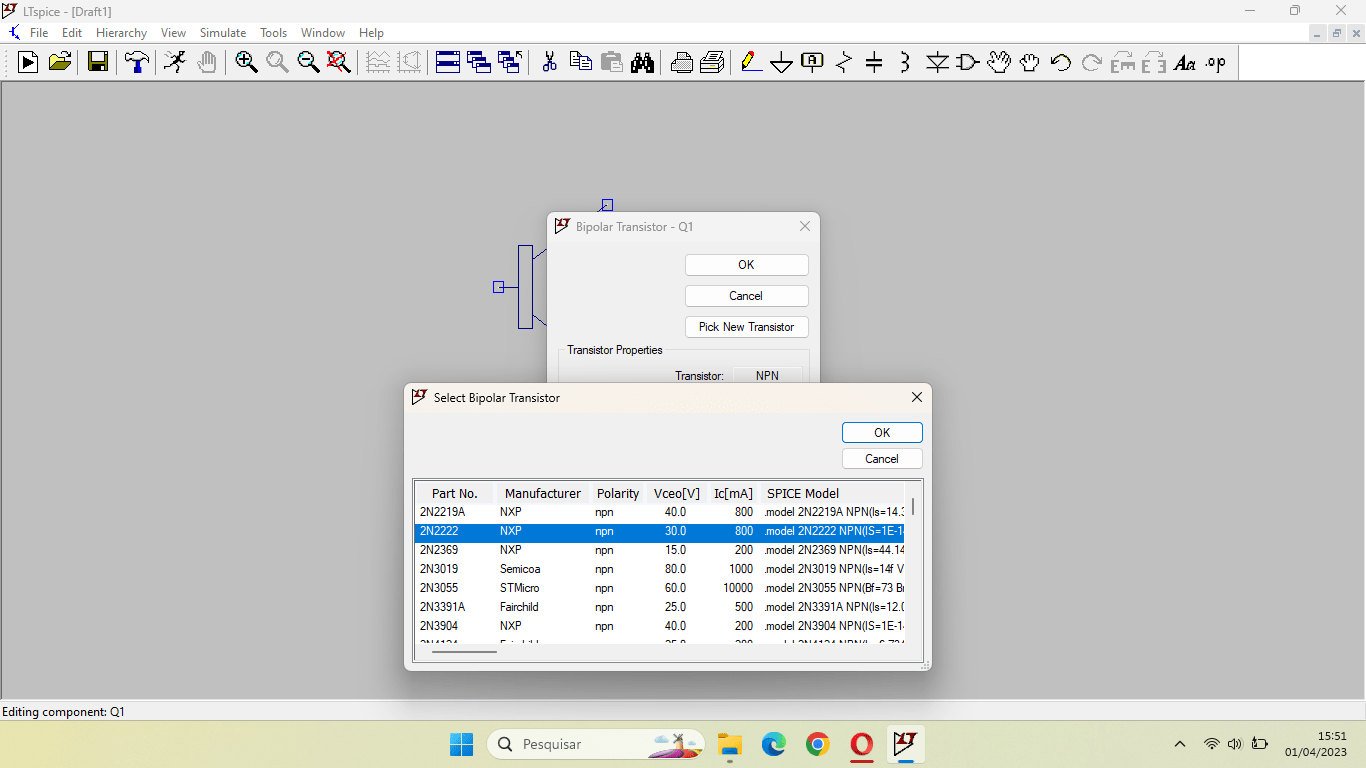This screenshot has height=768, width=1366.
Task: Sort by Vceo[V] column header
Action: [677, 493]
